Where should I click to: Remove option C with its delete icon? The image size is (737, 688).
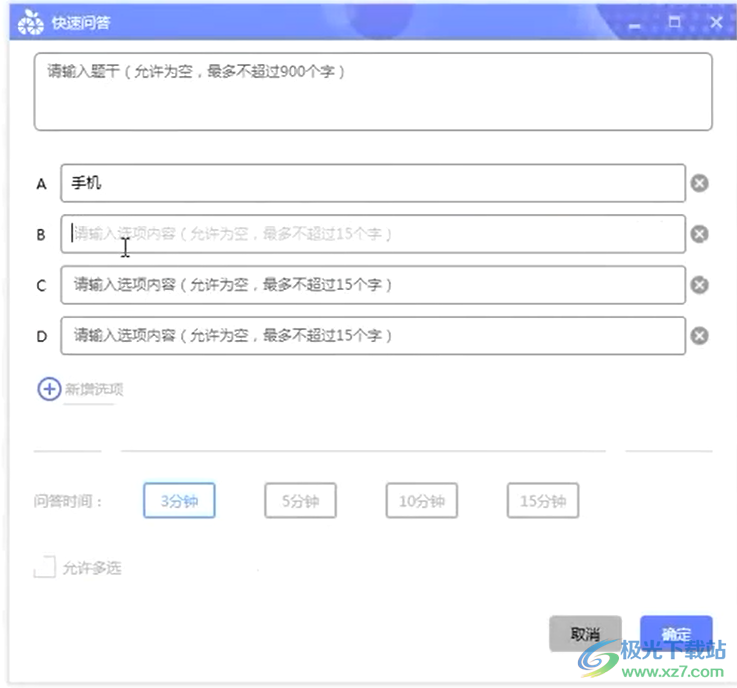click(x=699, y=285)
